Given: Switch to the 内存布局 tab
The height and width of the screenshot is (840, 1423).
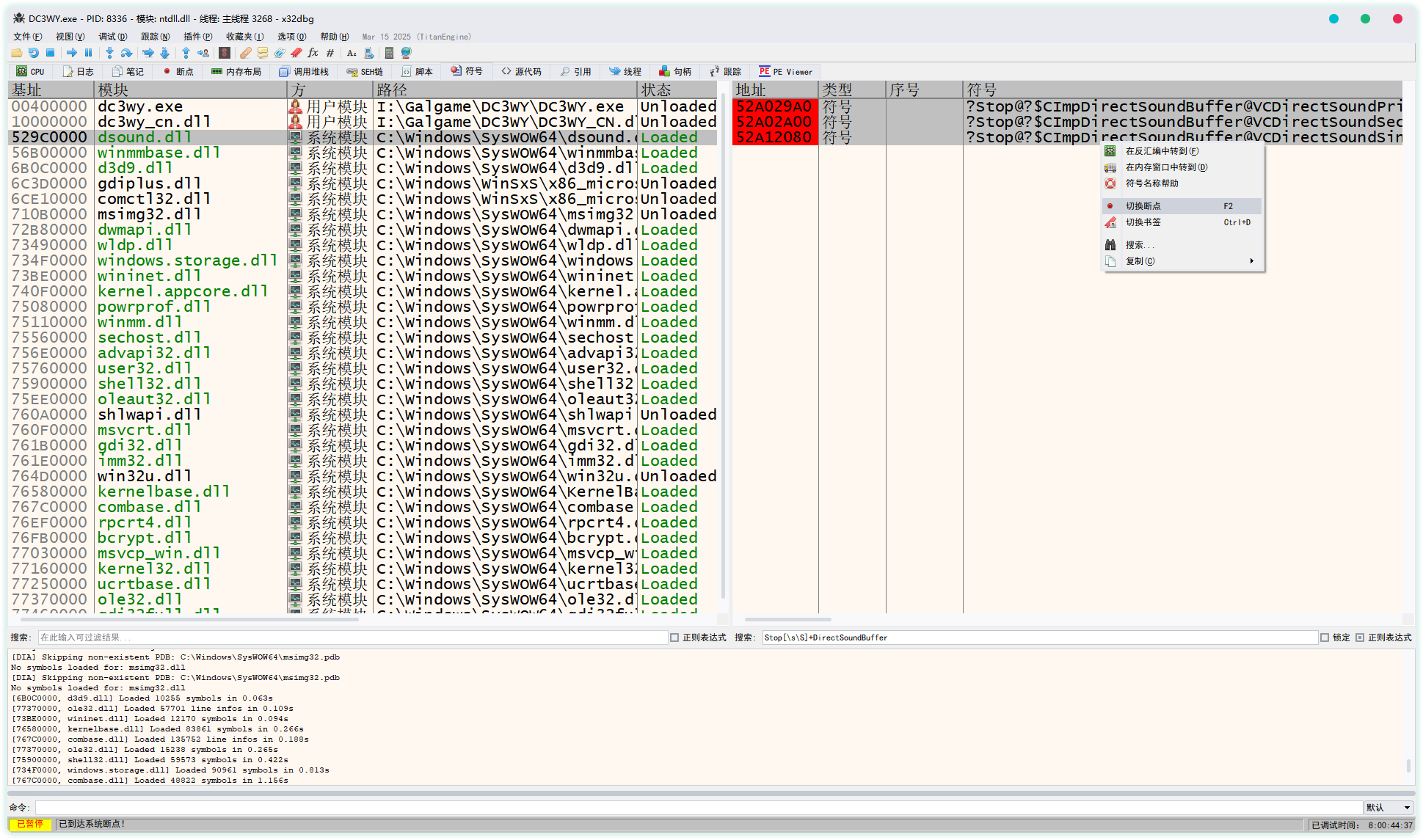Looking at the screenshot, I should (236, 72).
